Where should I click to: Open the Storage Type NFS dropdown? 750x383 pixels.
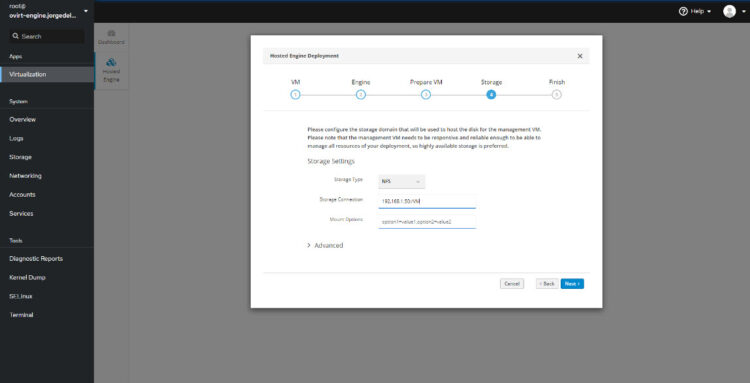click(401, 182)
